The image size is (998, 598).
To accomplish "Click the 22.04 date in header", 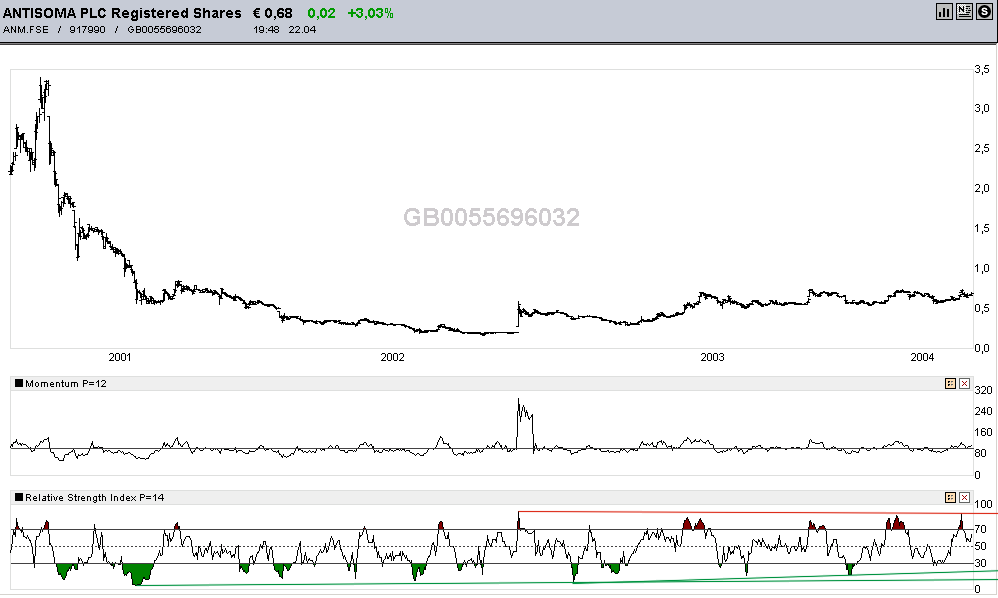I will click(302, 29).
